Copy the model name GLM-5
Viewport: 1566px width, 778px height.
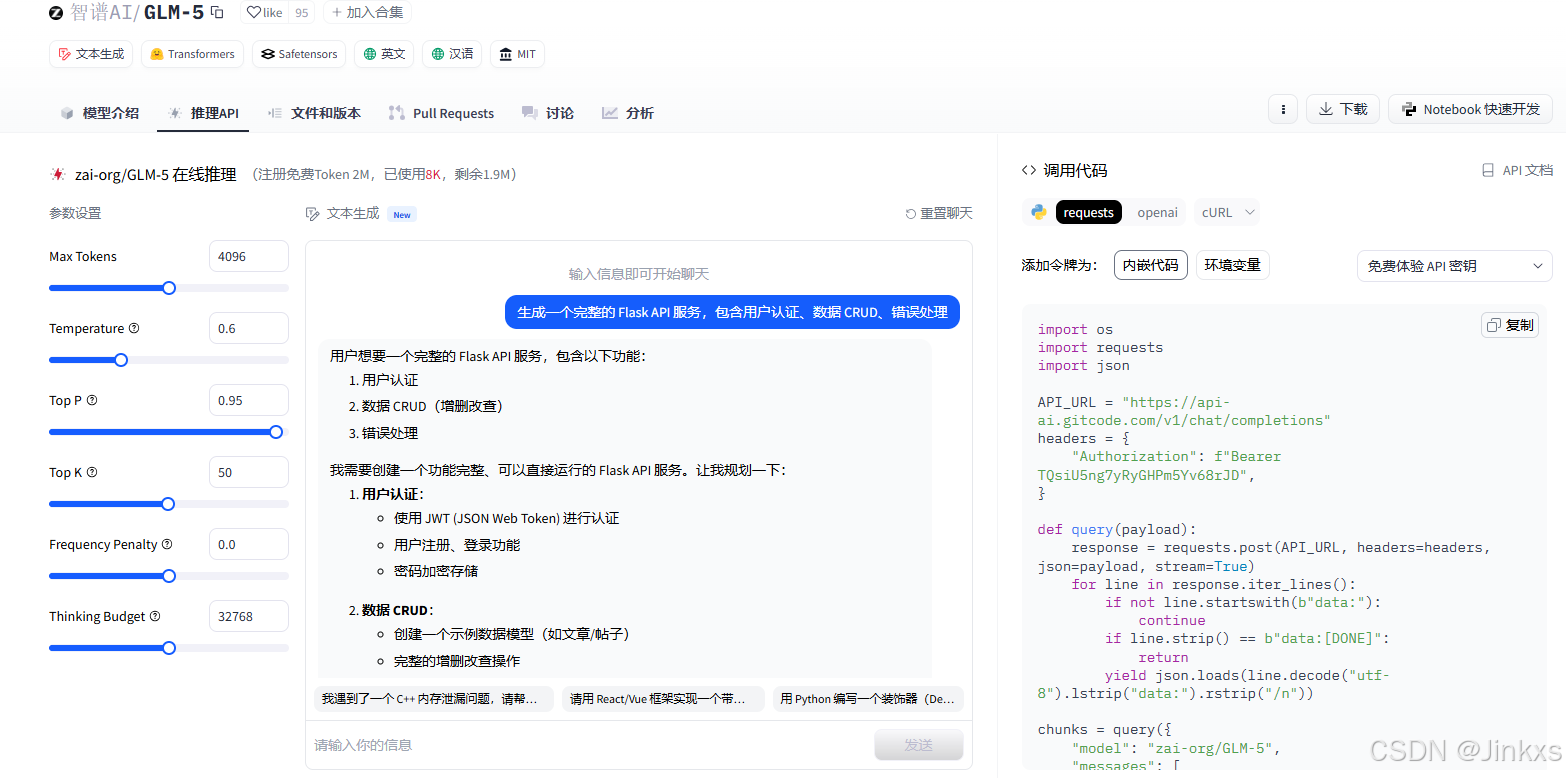(217, 12)
